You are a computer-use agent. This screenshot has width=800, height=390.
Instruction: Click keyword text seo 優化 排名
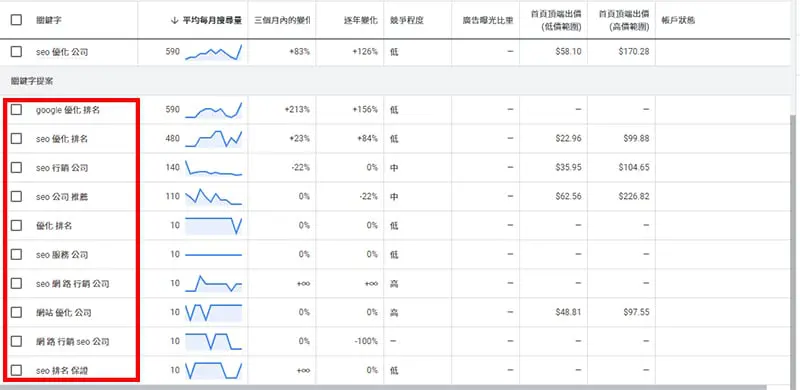62,139
